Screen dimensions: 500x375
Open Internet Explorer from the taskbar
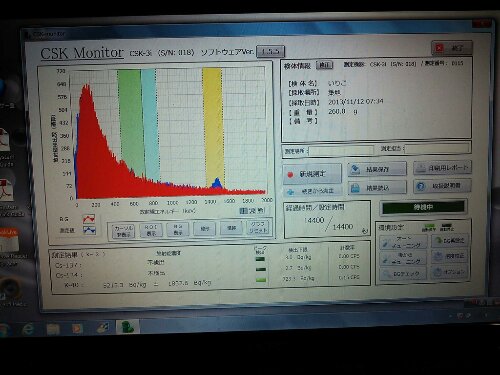click(29, 329)
